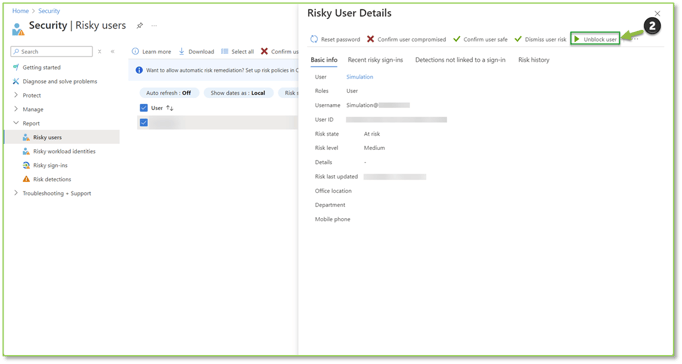Viewport: 682px width, 364px height.
Task: Open the Risk history tab
Action: (534, 60)
